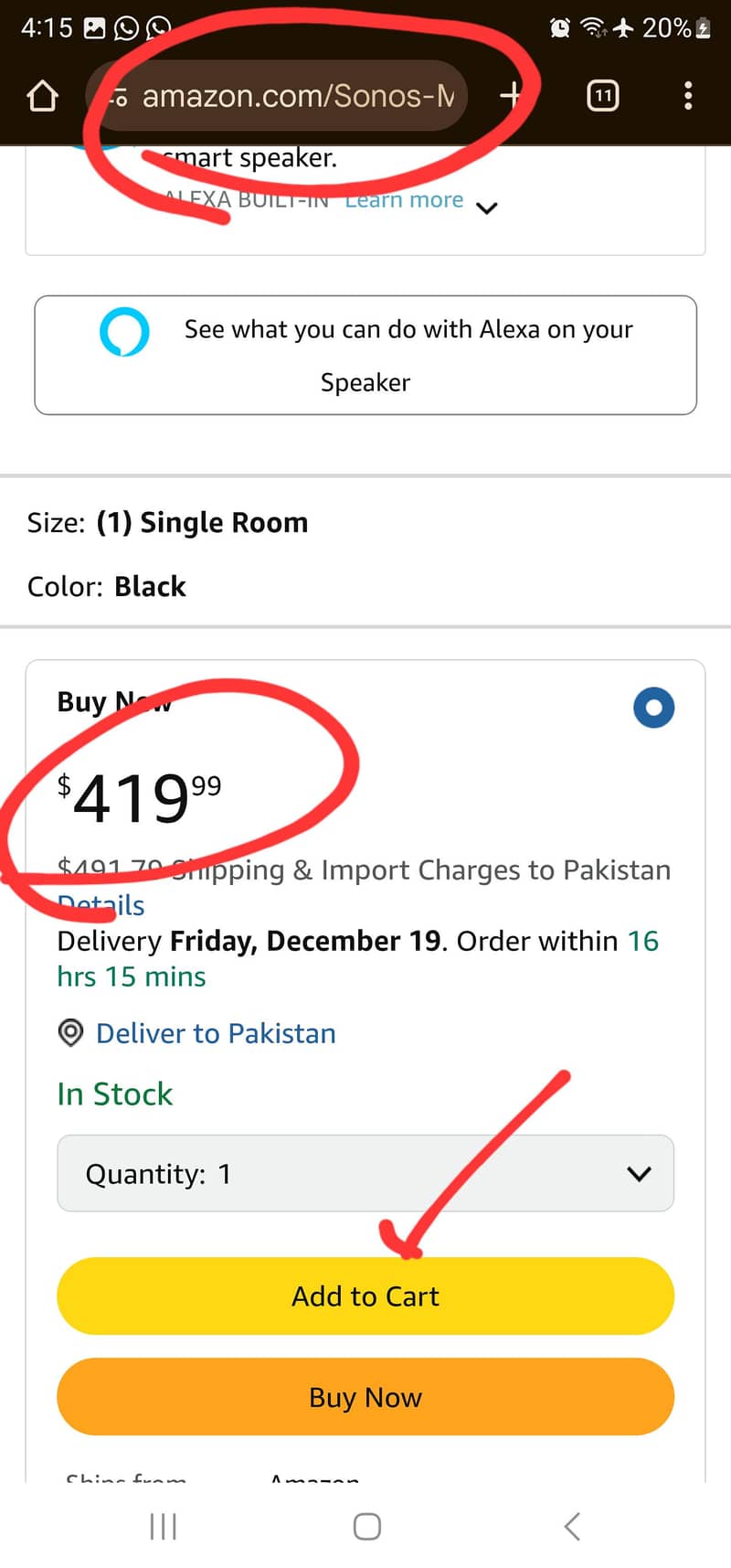Image resolution: width=731 pixels, height=1568 pixels.
Task: Open the tab switcher showing 11 tabs
Action: tap(602, 94)
